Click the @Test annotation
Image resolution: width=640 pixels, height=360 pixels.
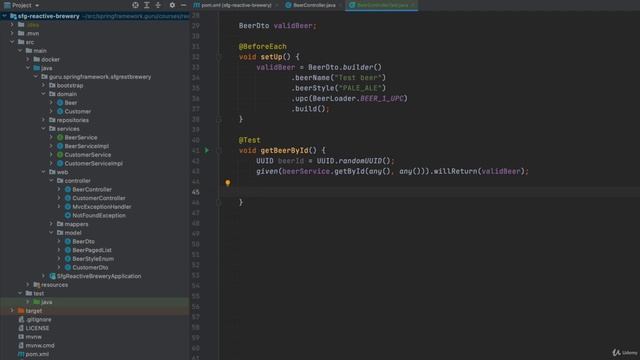(x=249, y=140)
